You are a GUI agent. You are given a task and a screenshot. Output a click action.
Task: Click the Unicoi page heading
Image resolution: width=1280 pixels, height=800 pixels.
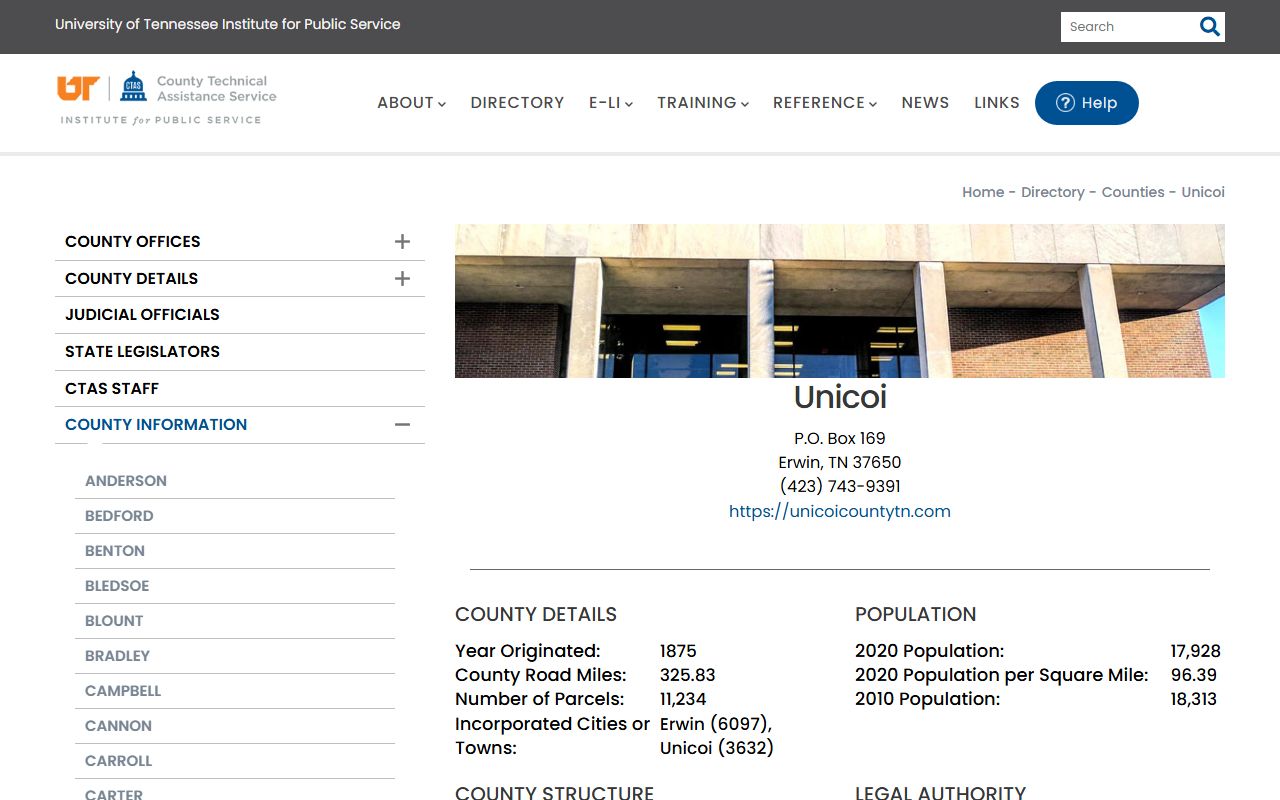click(840, 397)
